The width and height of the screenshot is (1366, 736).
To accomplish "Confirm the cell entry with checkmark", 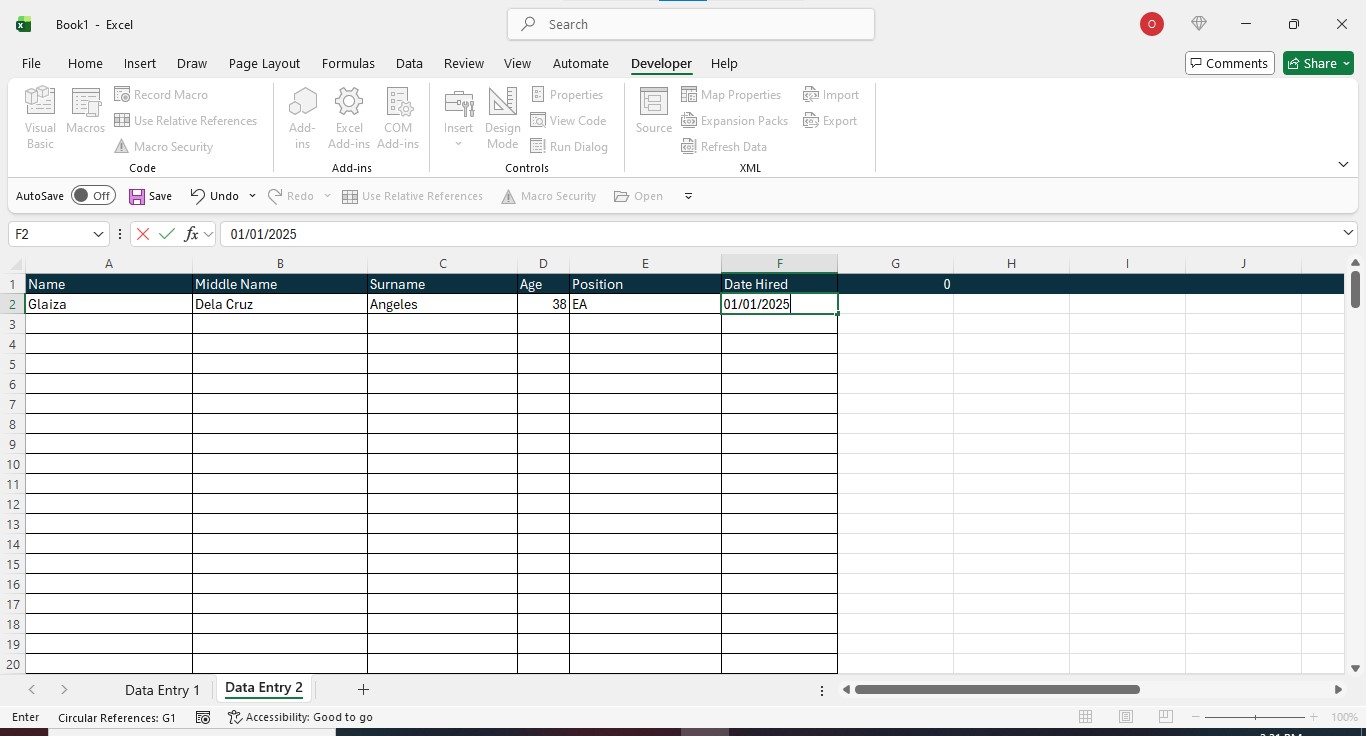I will (x=167, y=234).
